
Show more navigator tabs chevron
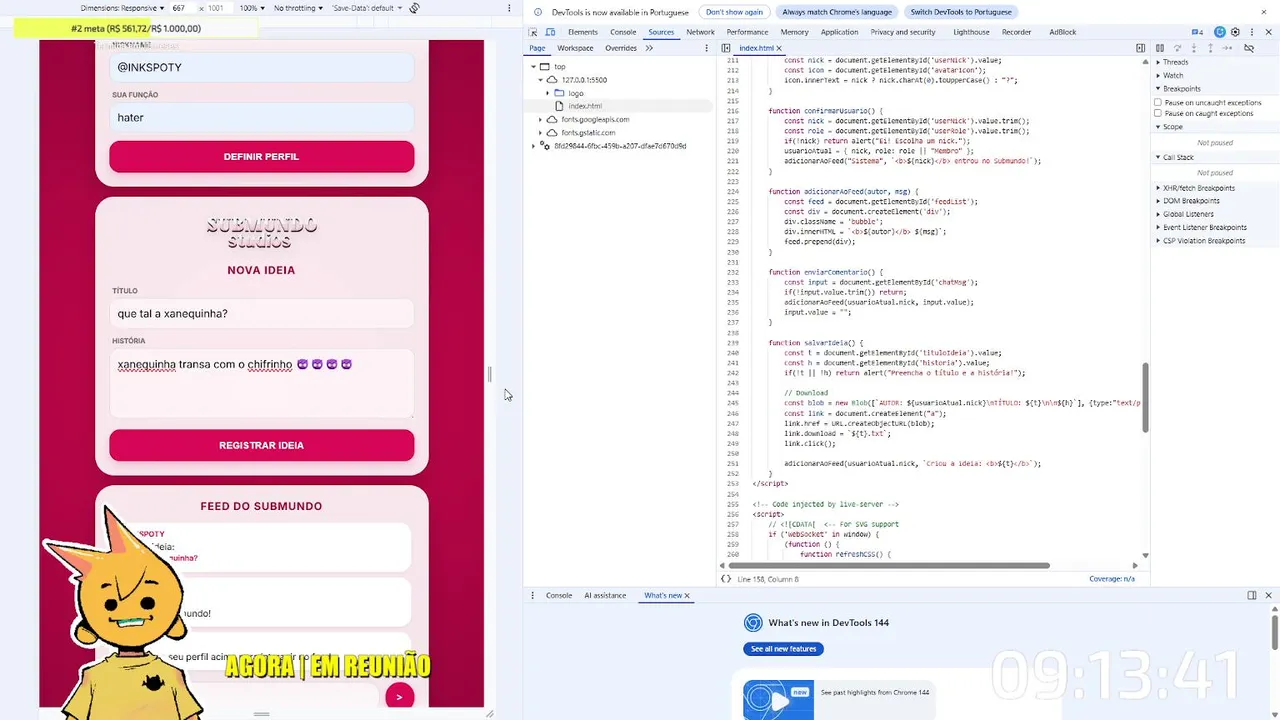tap(649, 48)
